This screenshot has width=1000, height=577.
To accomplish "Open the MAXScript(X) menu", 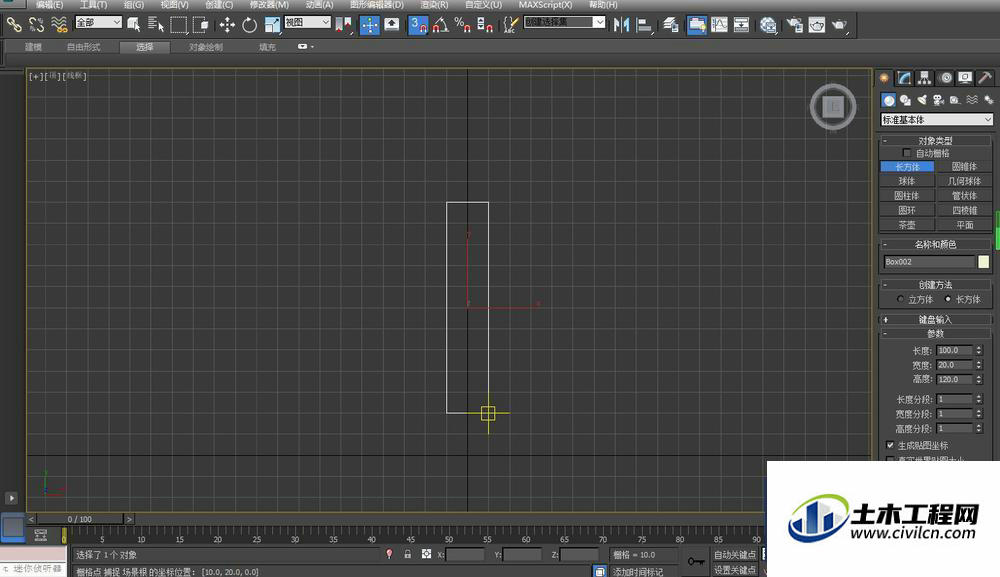I will [x=545, y=5].
